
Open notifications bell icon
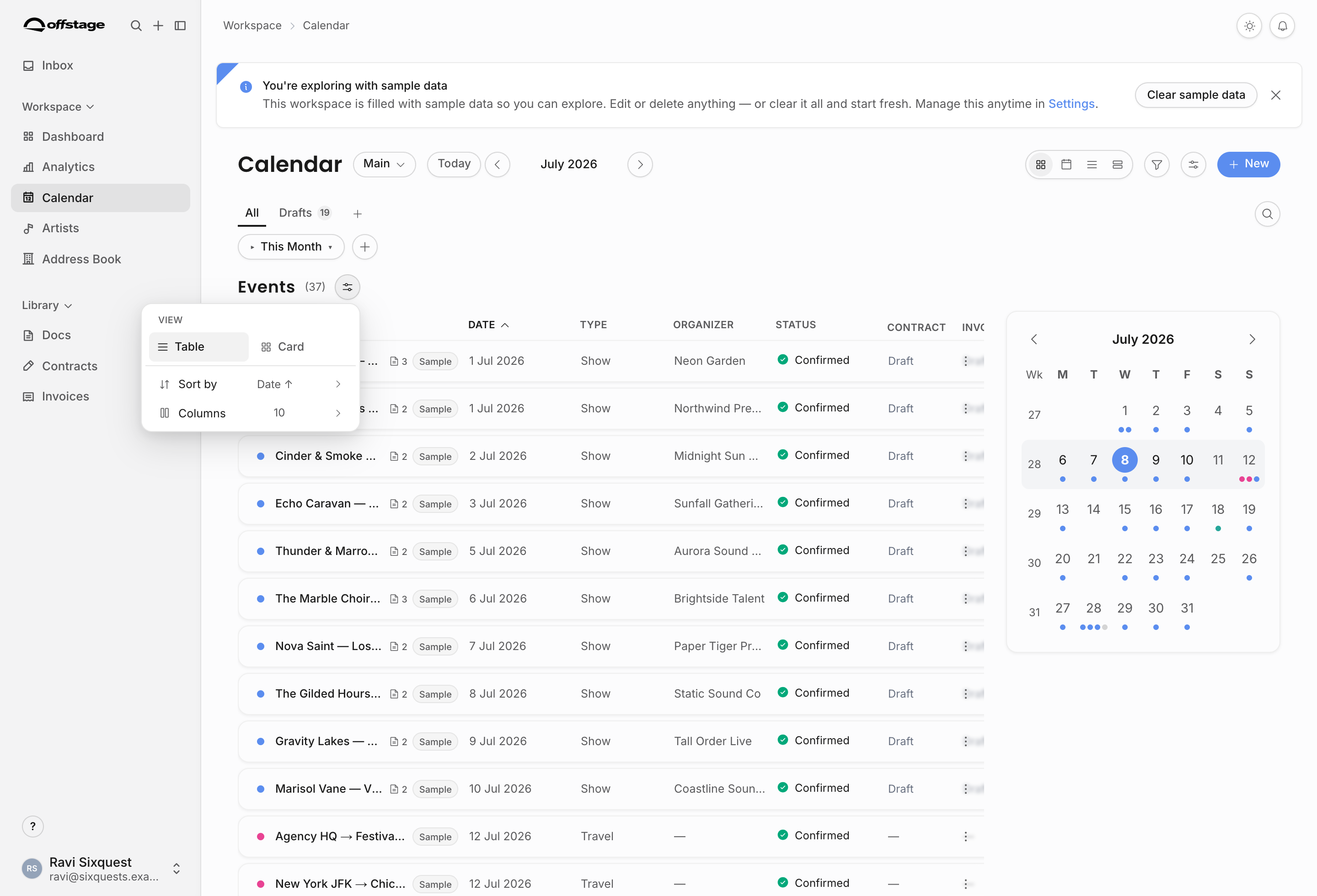[x=1282, y=26]
